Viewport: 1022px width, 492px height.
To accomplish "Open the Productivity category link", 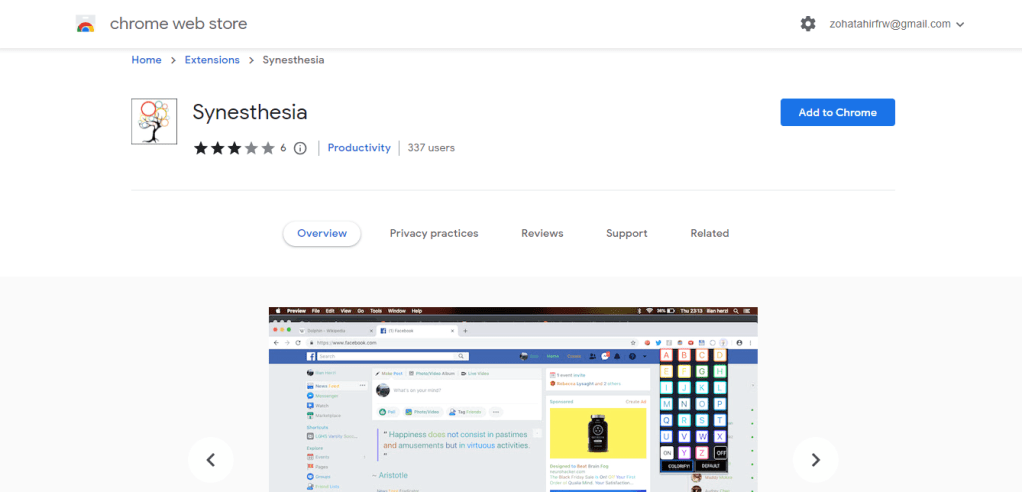I will pyautogui.click(x=359, y=148).
